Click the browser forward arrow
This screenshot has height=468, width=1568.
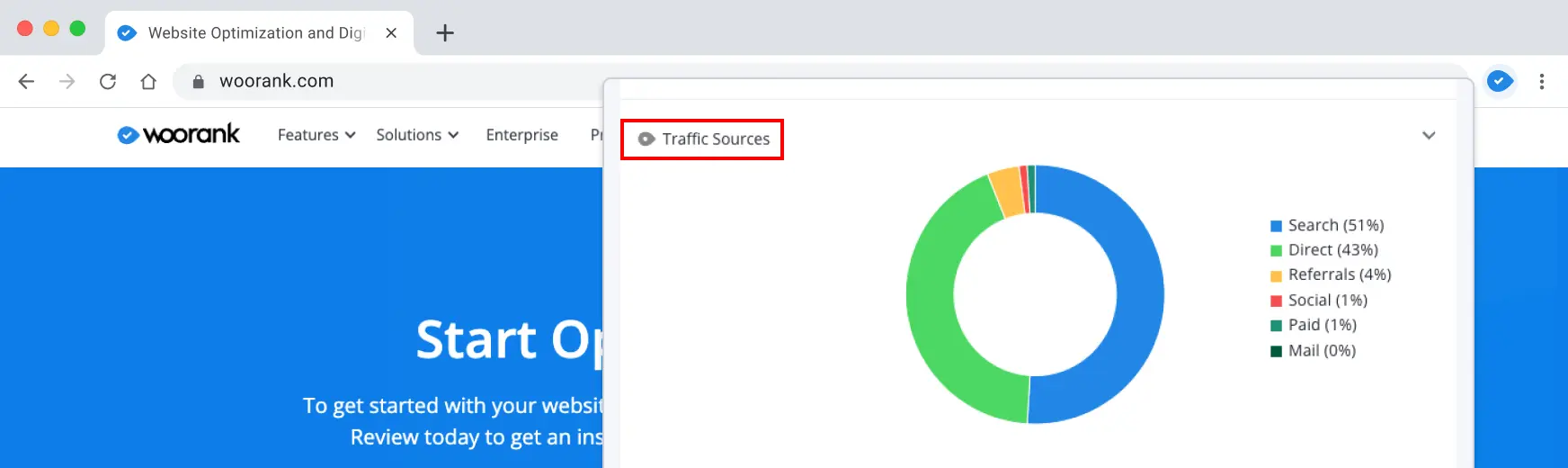[x=67, y=81]
